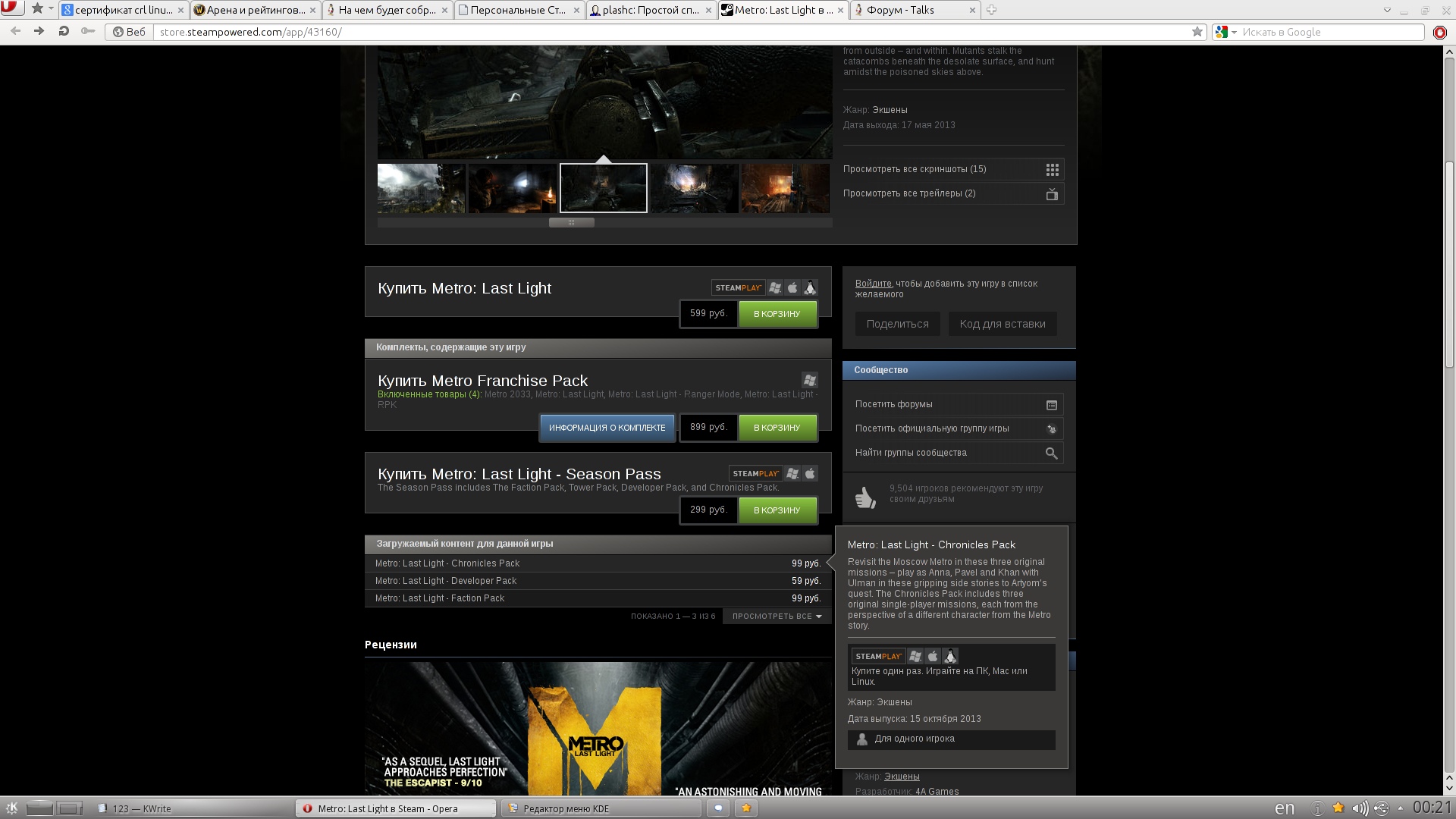This screenshot has width=1456, height=819.
Task: Click the 00:21 taskbar clock
Action: pyautogui.click(x=1432, y=808)
